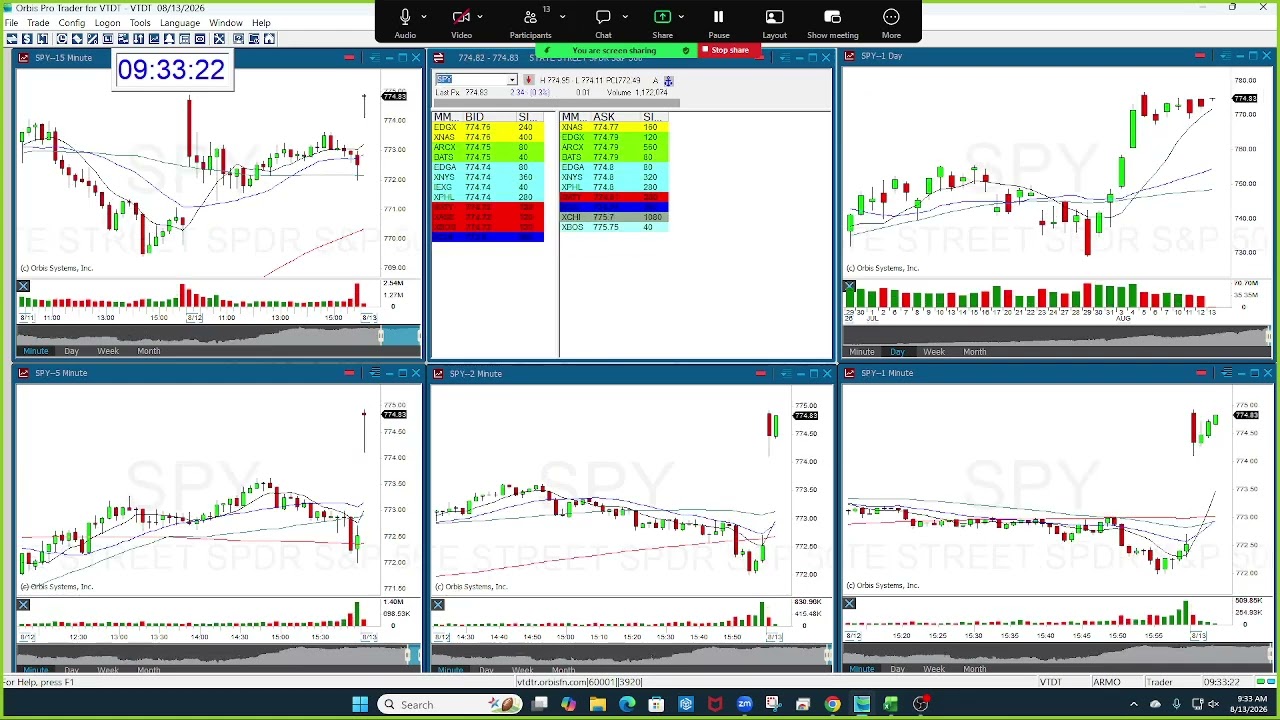Viewport: 1280px width, 720px height.
Task: Pause the Zoom screen share
Action: click(x=718, y=22)
